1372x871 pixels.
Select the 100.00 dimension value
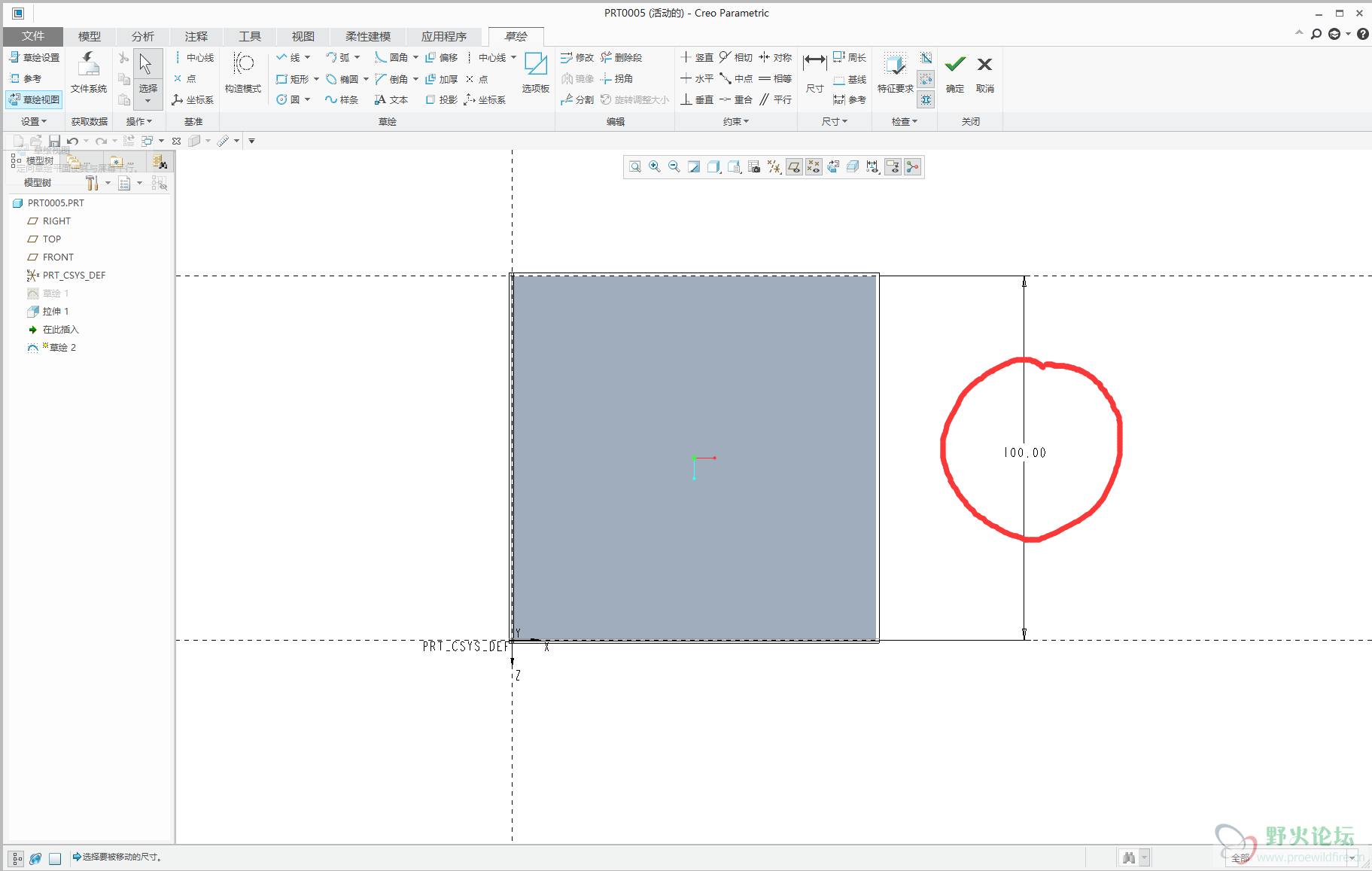[1024, 452]
